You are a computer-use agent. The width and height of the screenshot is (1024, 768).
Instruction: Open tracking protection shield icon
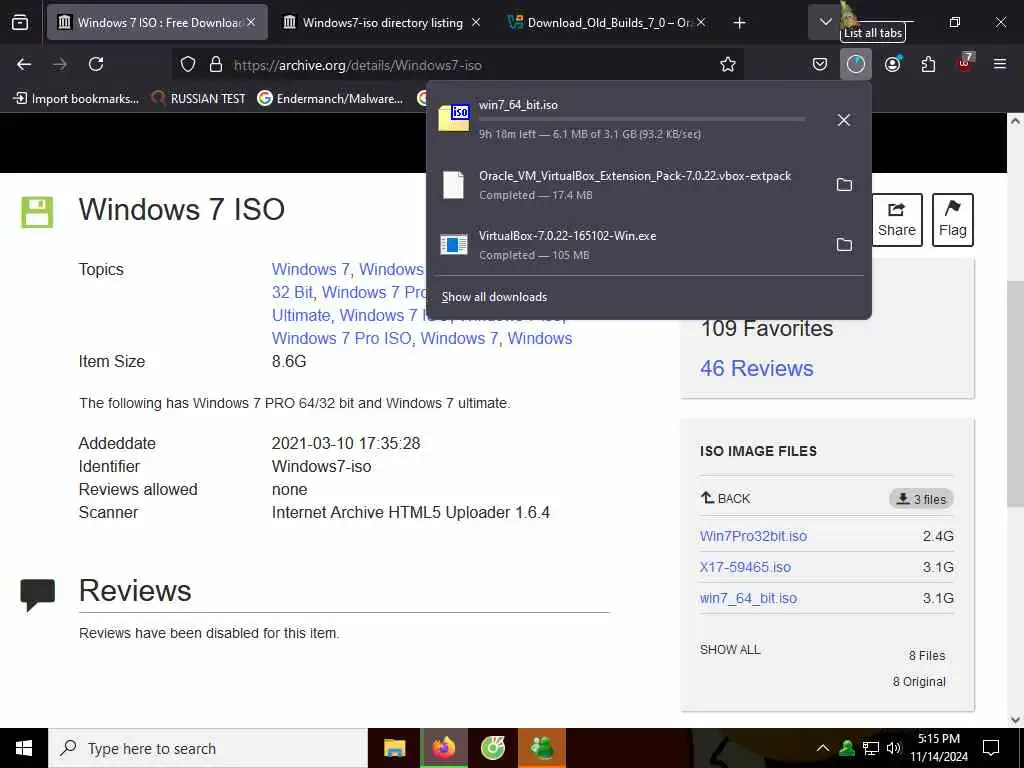(188, 65)
